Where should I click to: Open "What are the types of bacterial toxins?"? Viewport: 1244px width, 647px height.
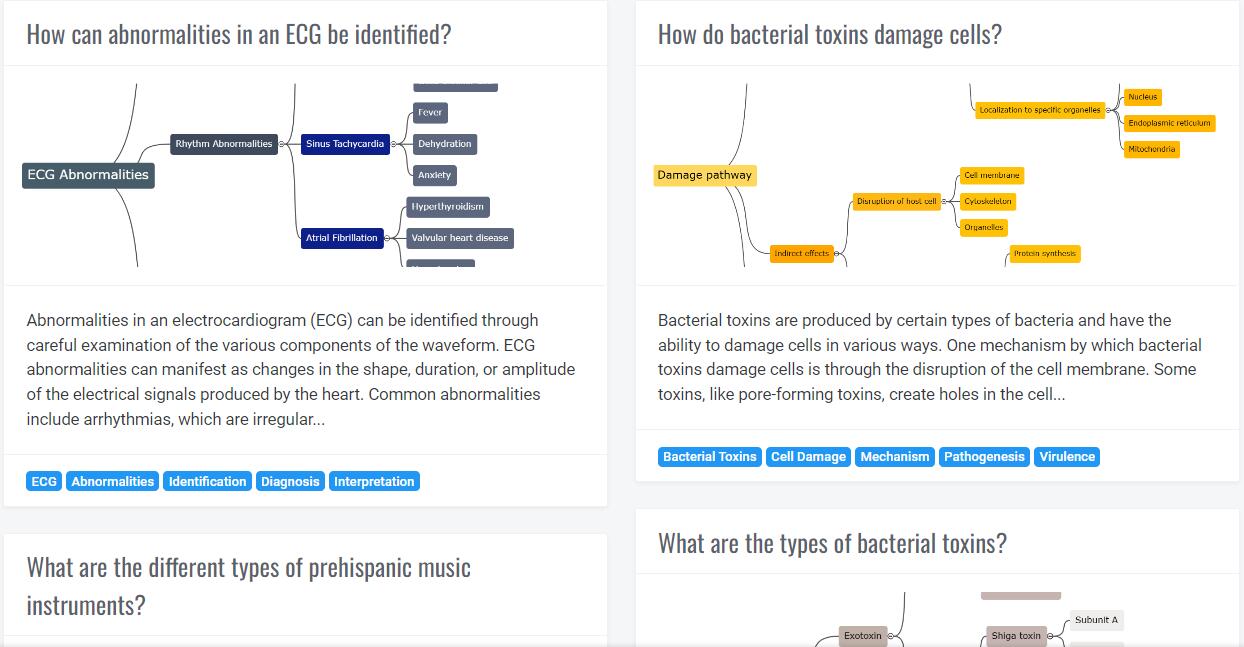832,543
